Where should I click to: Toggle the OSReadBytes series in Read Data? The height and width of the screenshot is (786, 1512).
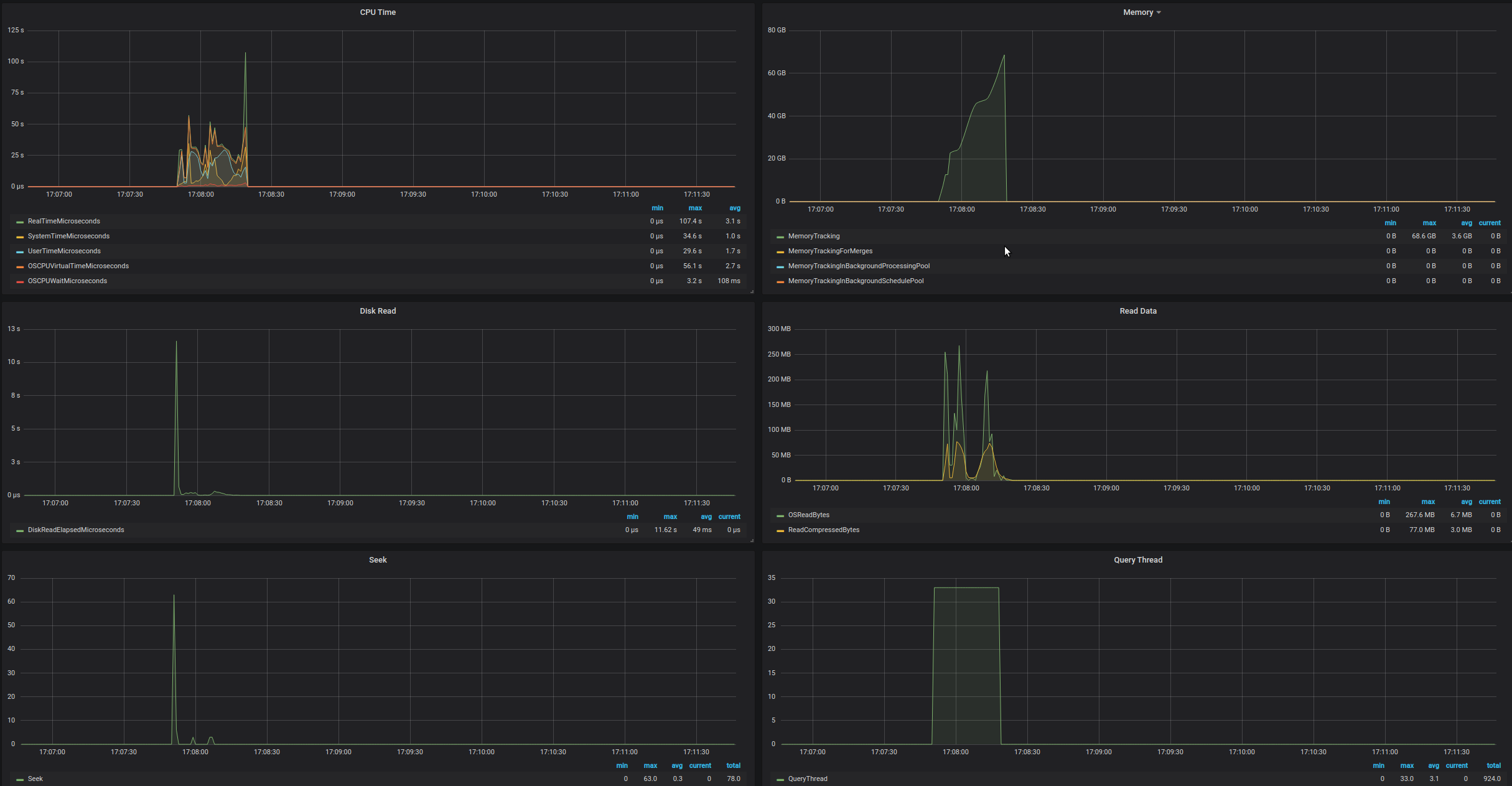808,515
